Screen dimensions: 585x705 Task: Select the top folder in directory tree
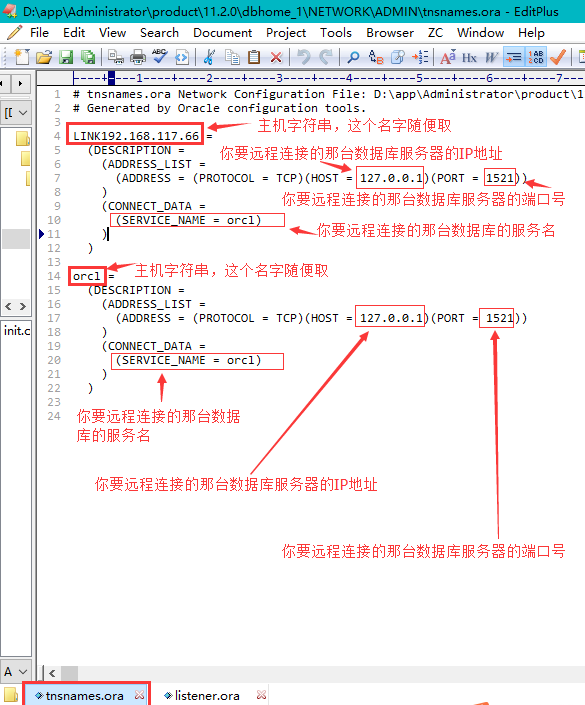[22, 138]
